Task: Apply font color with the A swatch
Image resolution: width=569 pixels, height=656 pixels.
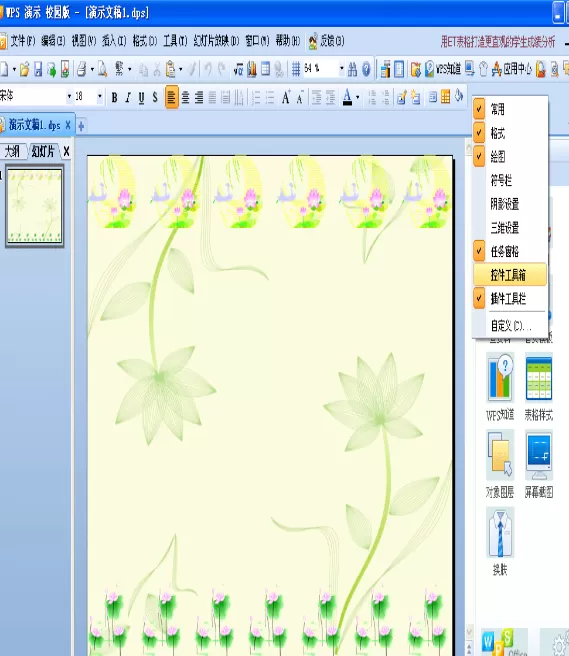Action: (347, 97)
